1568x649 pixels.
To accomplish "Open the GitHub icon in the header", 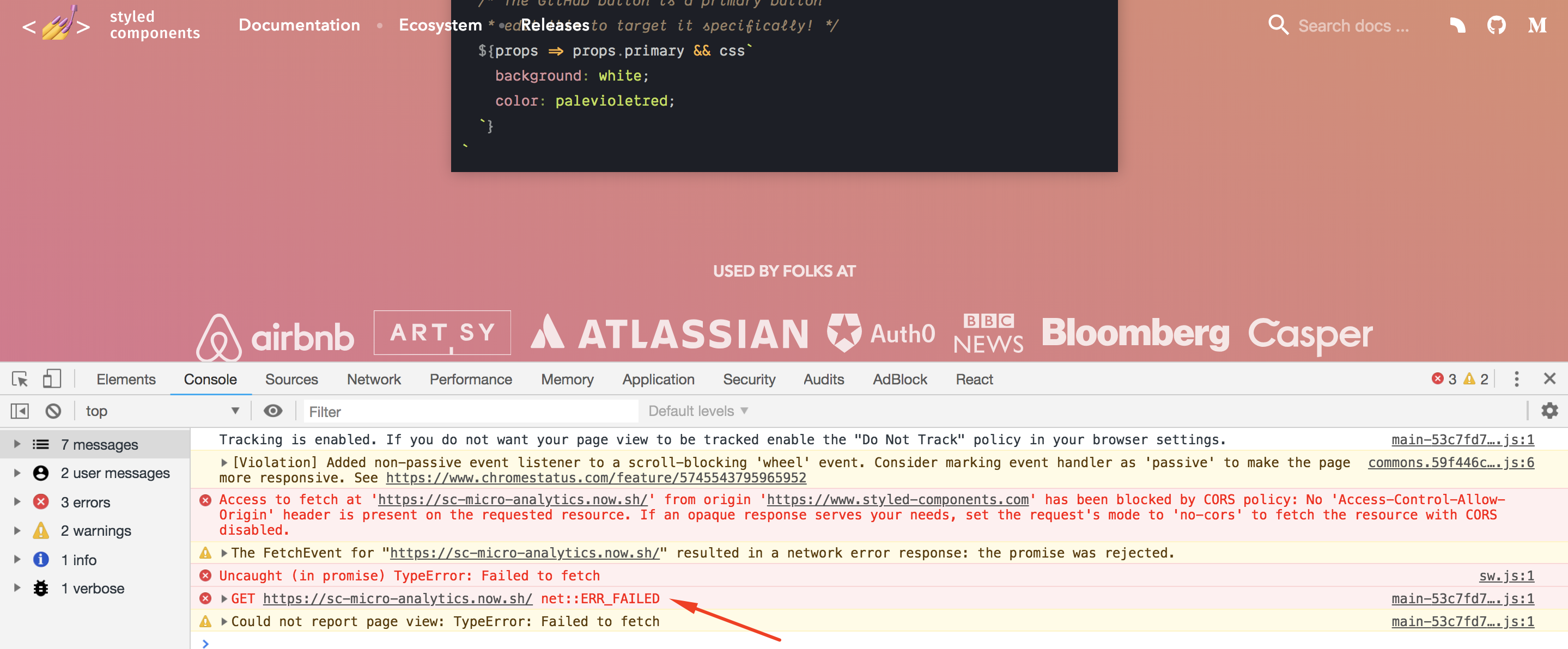I will pos(1497,25).
